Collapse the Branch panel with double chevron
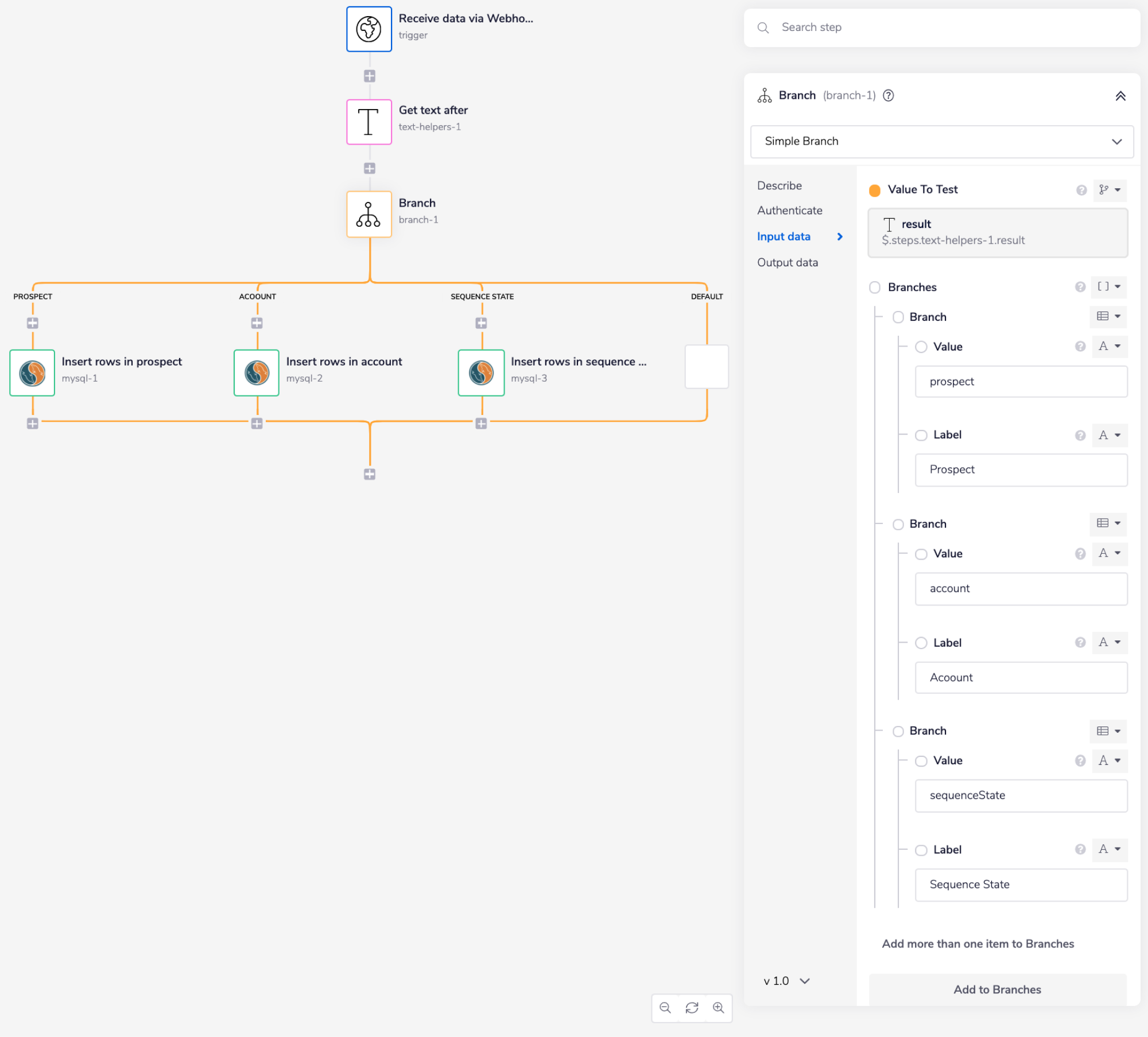The width and height of the screenshot is (1148, 1037). pos(1120,96)
